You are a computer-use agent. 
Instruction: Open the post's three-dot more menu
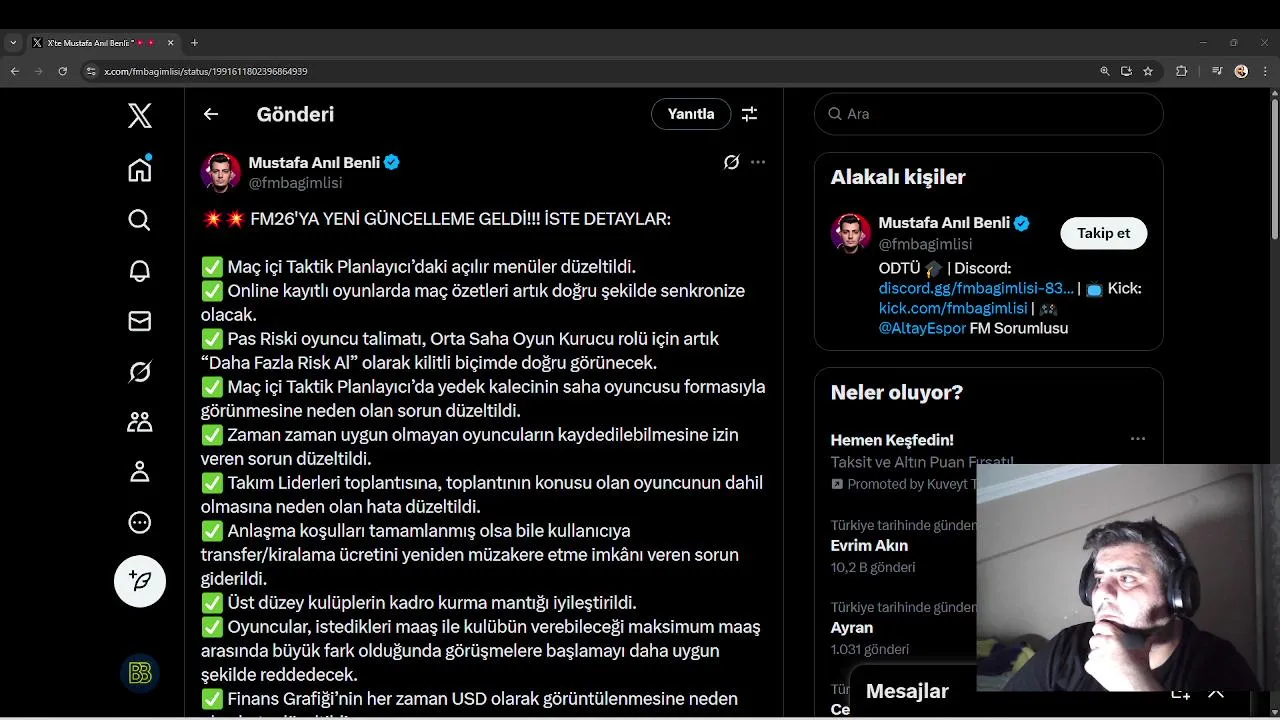tap(758, 162)
